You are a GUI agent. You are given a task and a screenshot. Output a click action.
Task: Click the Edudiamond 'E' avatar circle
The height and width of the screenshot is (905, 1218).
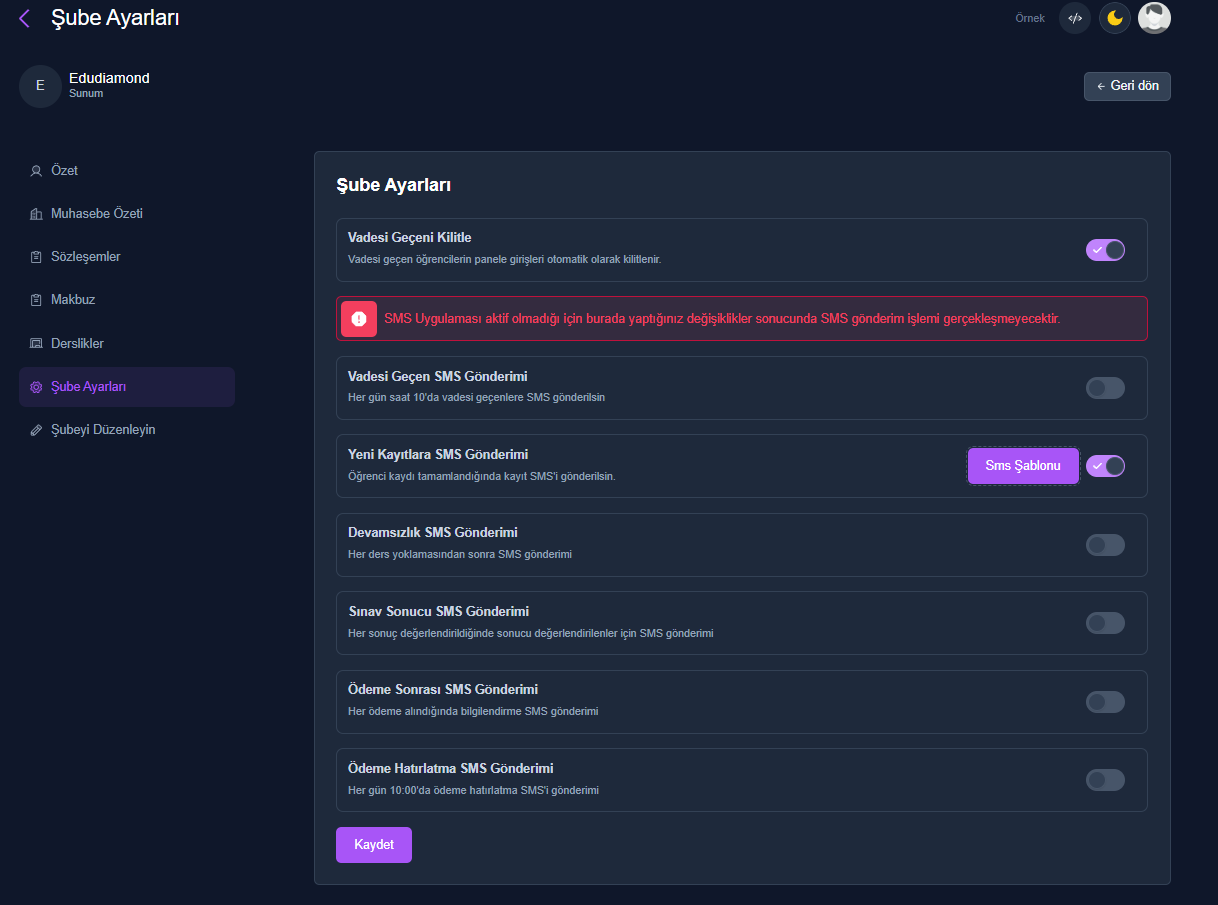[40, 86]
